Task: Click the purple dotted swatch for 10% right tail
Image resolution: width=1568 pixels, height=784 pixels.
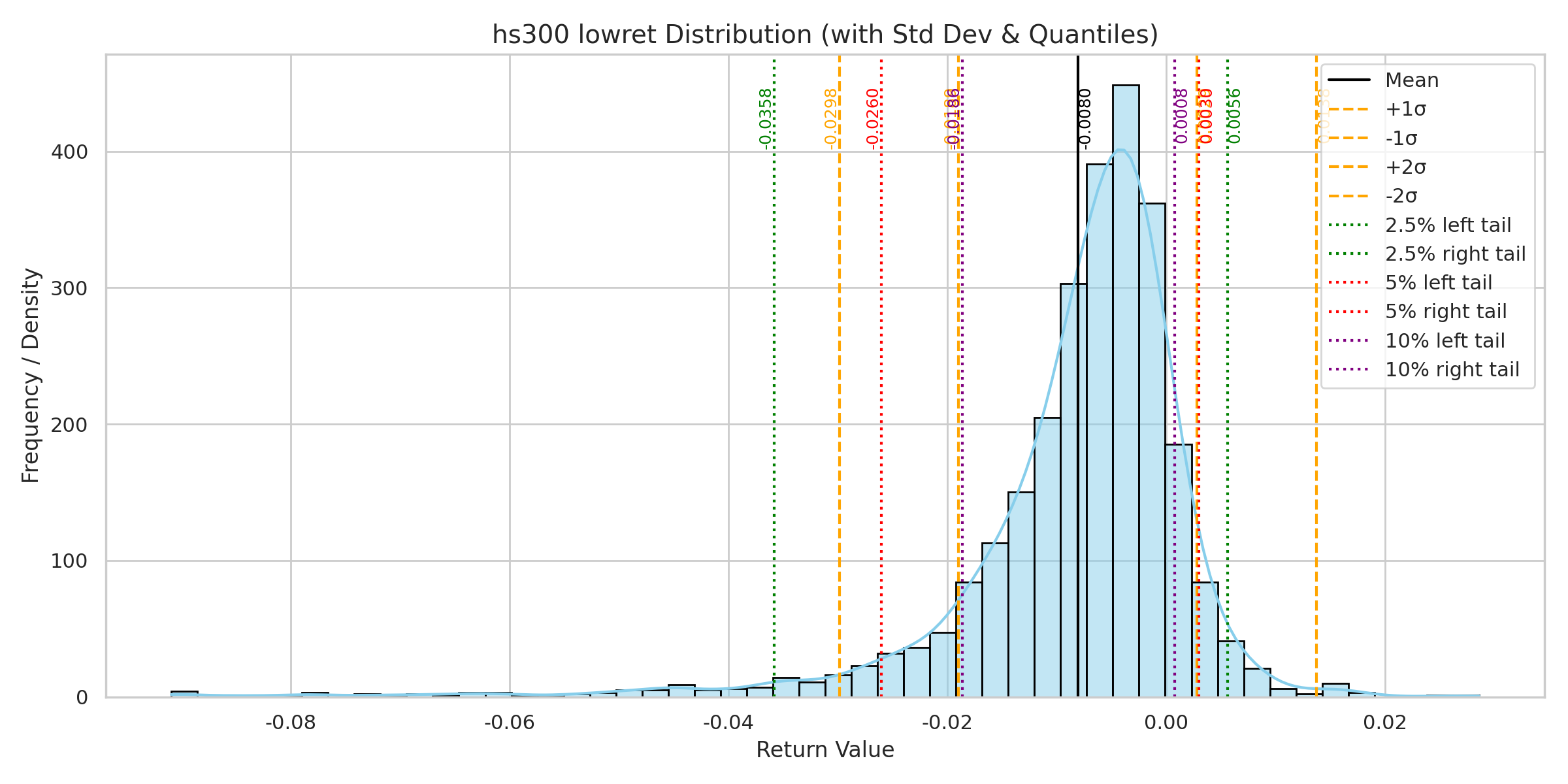Action: point(1348,370)
